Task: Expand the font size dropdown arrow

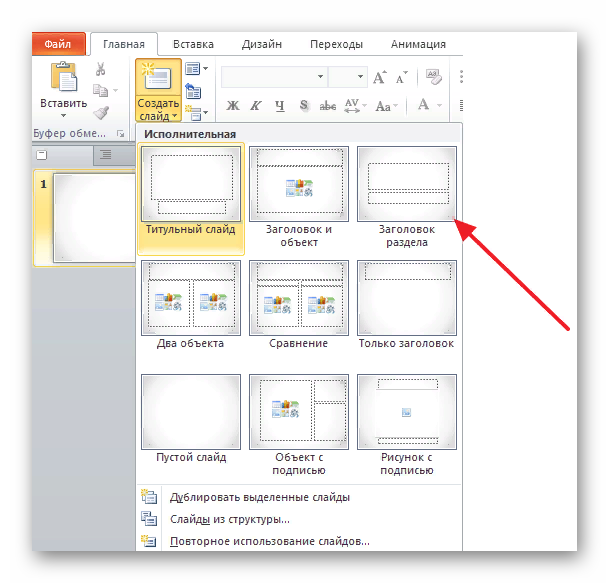Action: click(x=360, y=77)
